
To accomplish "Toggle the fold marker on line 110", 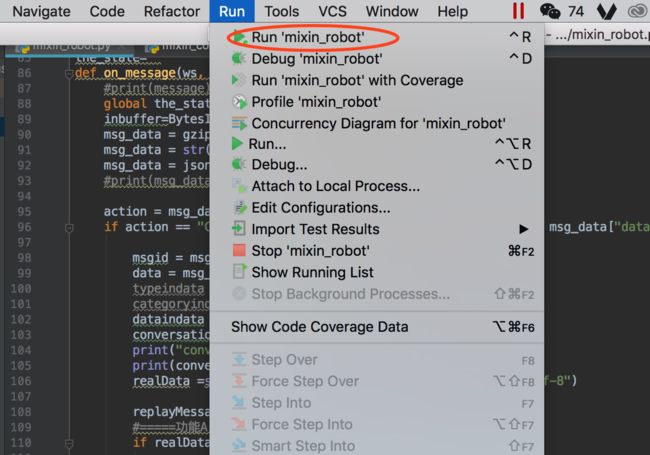I will [69, 443].
